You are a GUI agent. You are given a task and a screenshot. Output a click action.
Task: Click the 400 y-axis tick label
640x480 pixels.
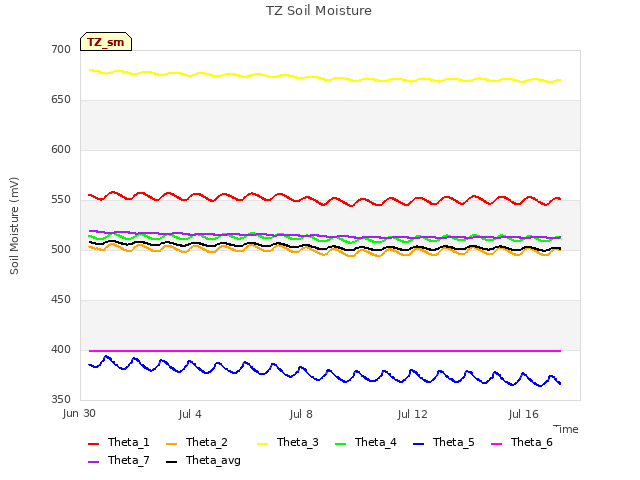[x=61, y=349]
